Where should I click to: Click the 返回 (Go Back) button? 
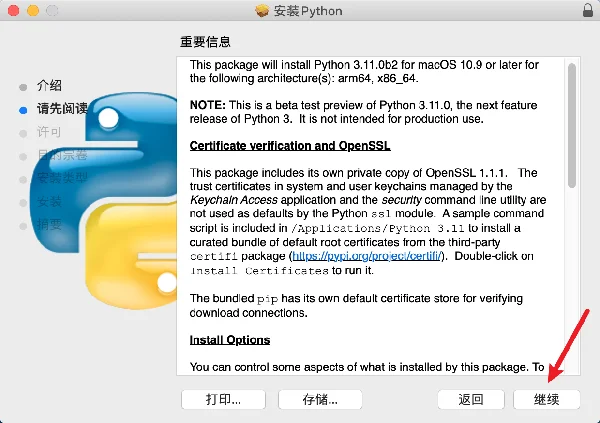pyautogui.click(x=471, y=399)
